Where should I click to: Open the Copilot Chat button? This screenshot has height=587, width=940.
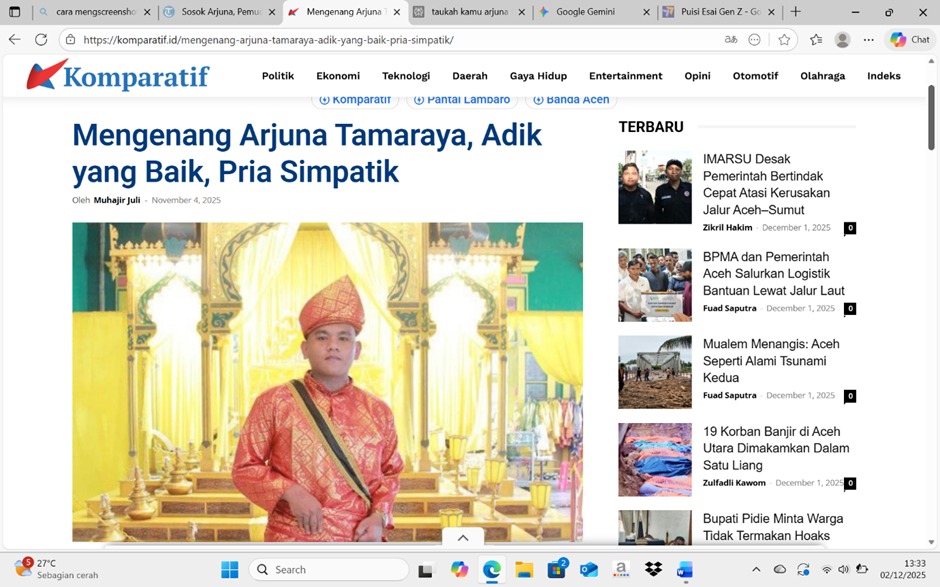(x=909, y=40)
